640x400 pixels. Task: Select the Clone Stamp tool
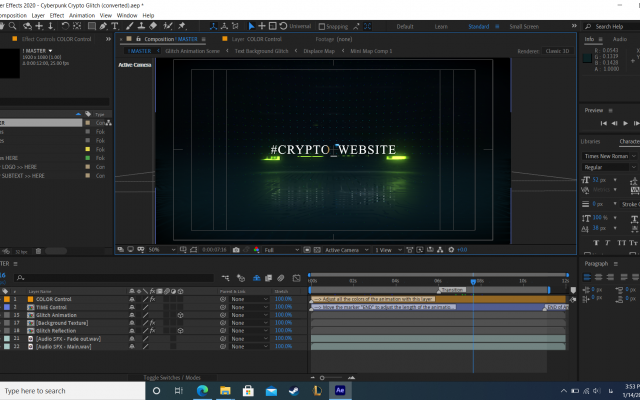(141, 26)
